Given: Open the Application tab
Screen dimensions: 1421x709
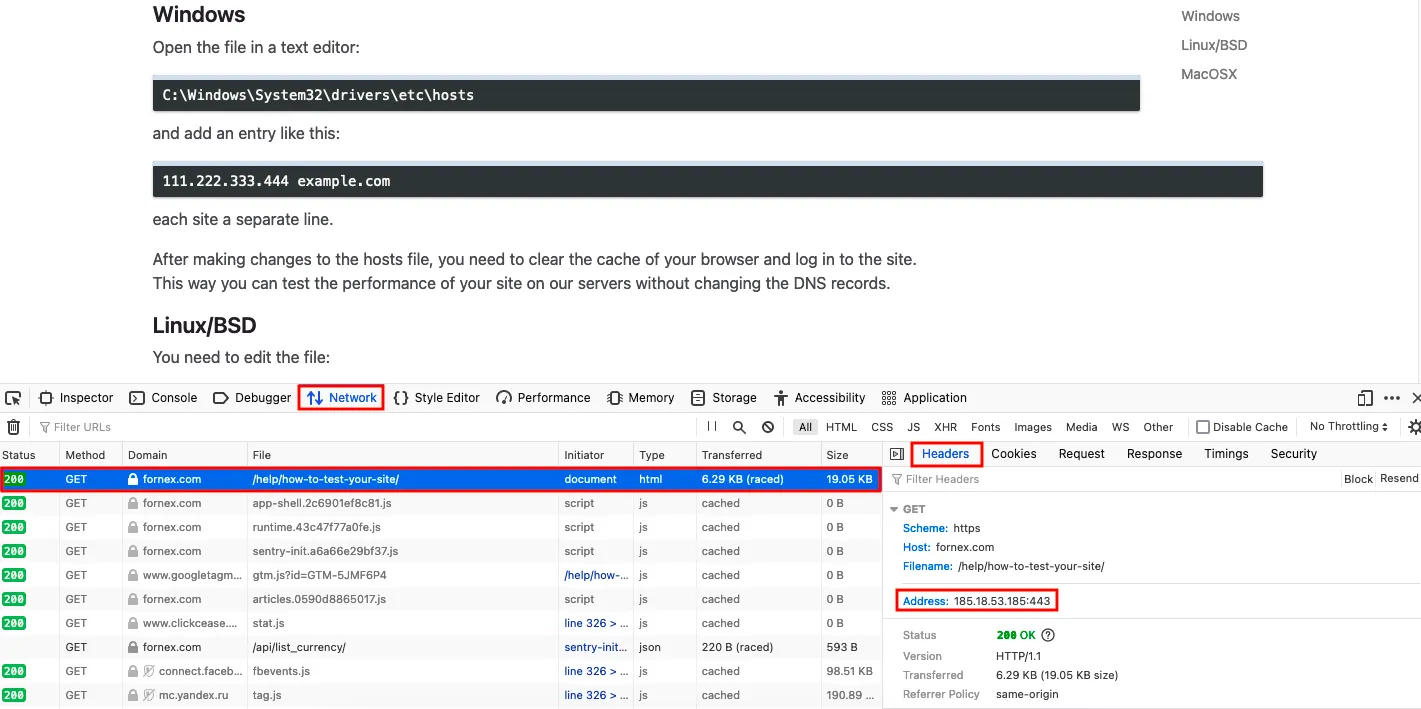Looking at the screenshot, I should (x=925, y=398).
